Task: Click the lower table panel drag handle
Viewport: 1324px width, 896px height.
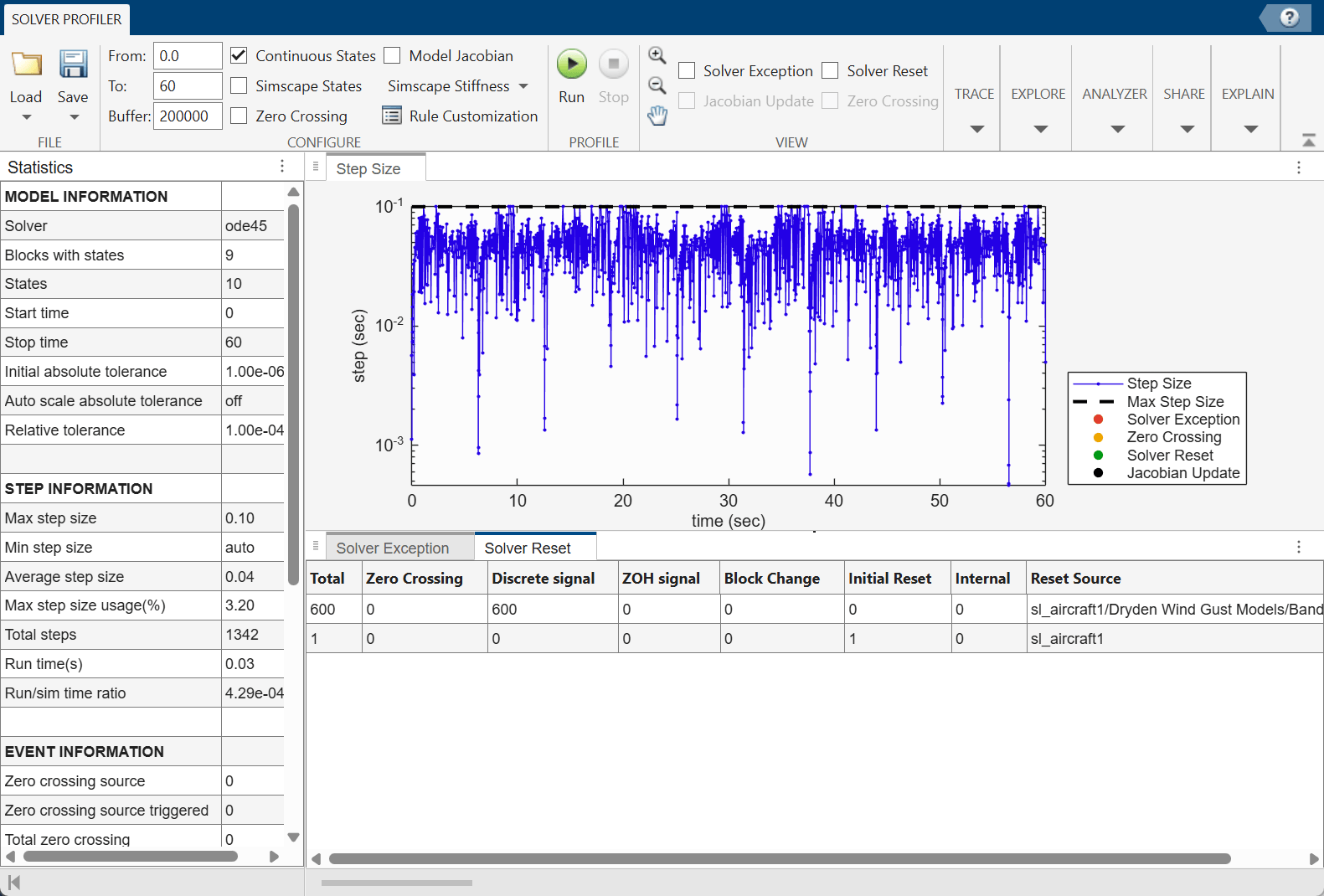Action: coord(316,545)
